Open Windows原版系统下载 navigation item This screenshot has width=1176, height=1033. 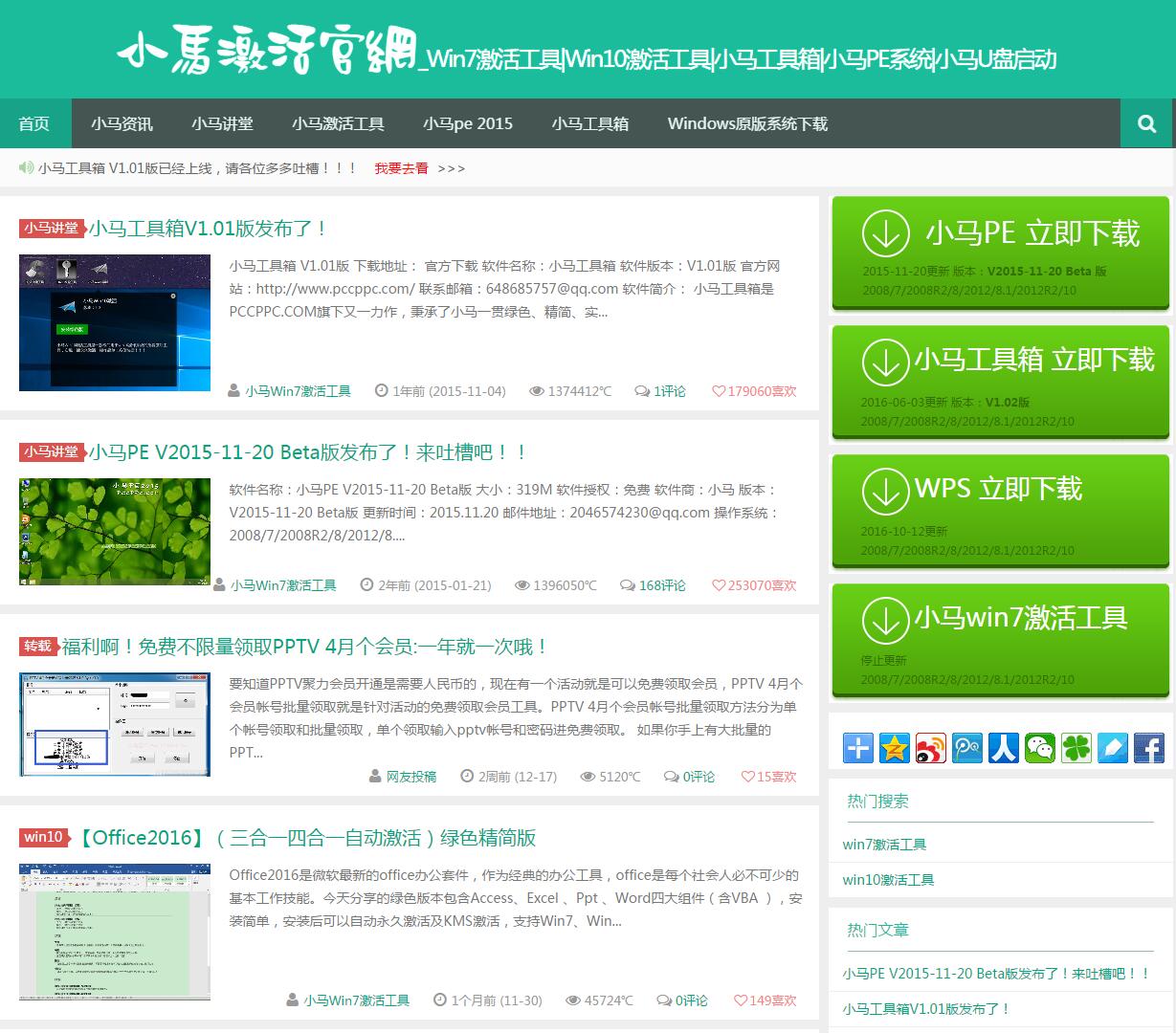pos(747,123)
